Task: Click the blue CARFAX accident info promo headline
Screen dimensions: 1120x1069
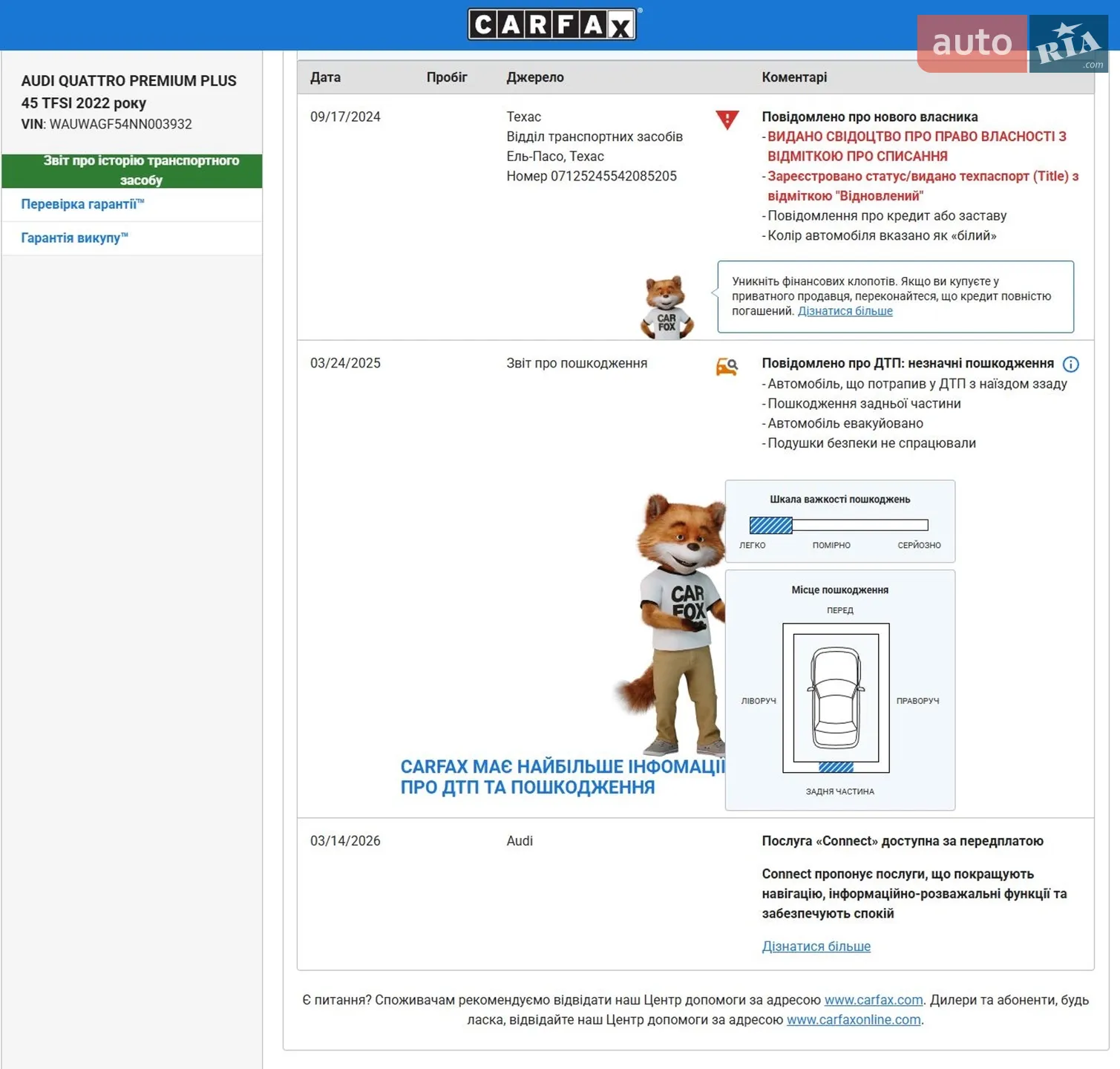Action: (563, 777)
